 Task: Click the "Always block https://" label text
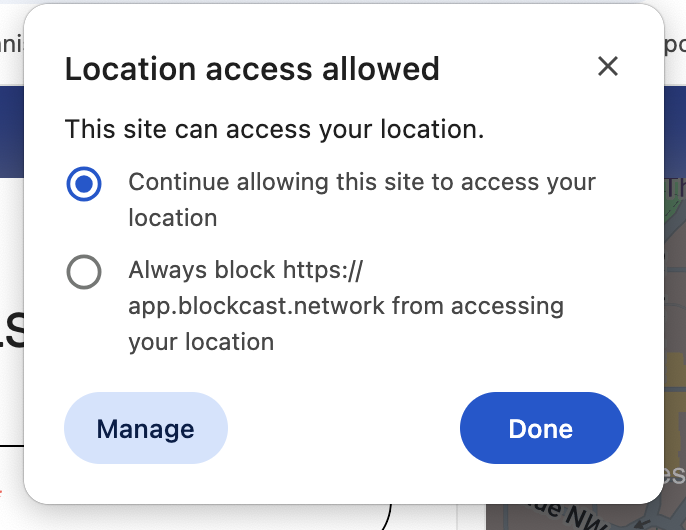[x=245, y=270]
